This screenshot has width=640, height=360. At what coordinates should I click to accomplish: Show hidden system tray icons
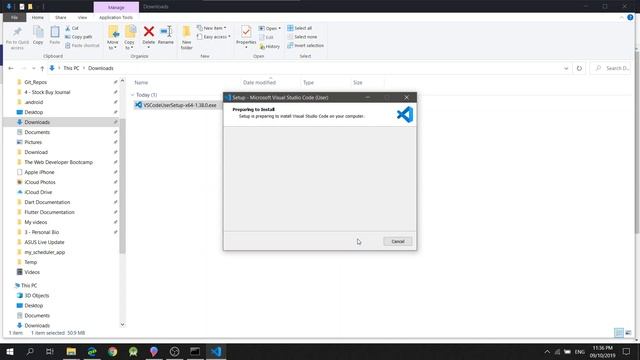tap(547, 351)
